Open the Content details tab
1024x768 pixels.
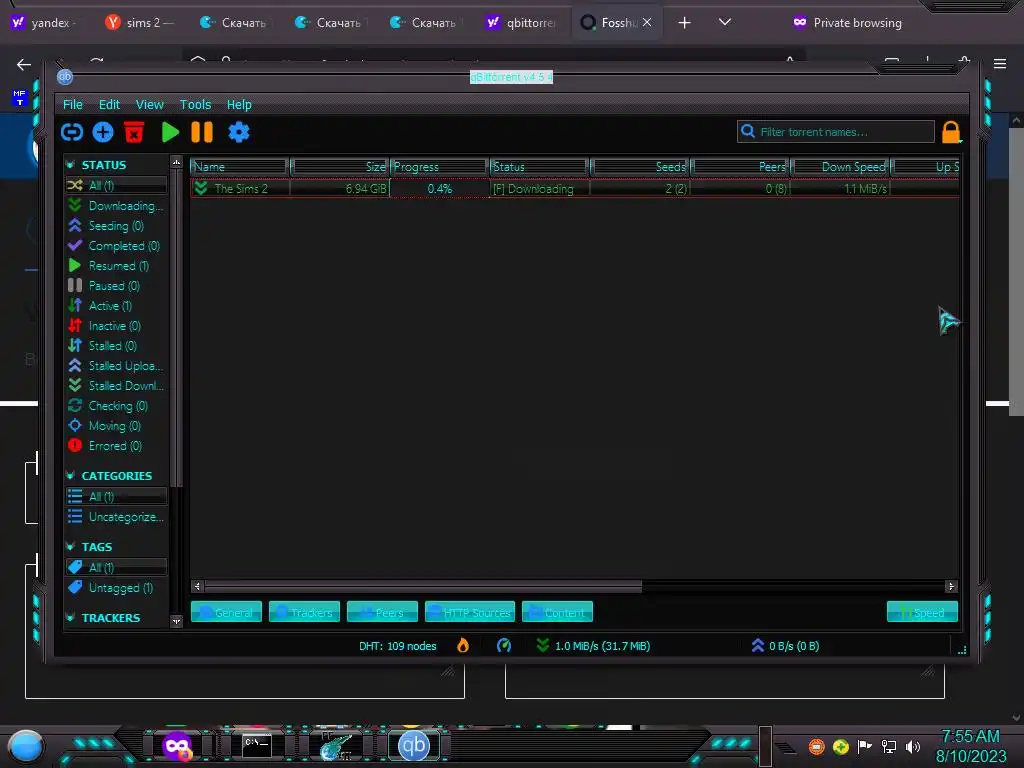[558, 612]
